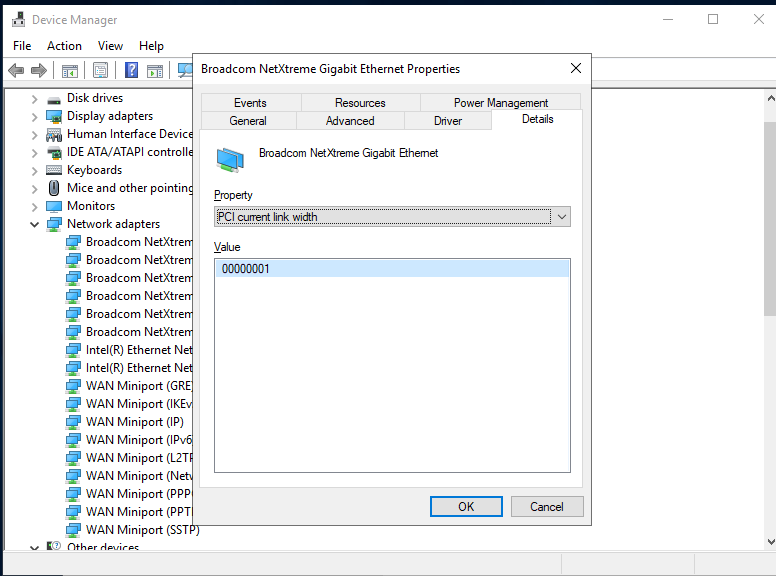The width and height of the screenshot is (776, 576).
Task: Open the File menu
Action: [22, 46]
